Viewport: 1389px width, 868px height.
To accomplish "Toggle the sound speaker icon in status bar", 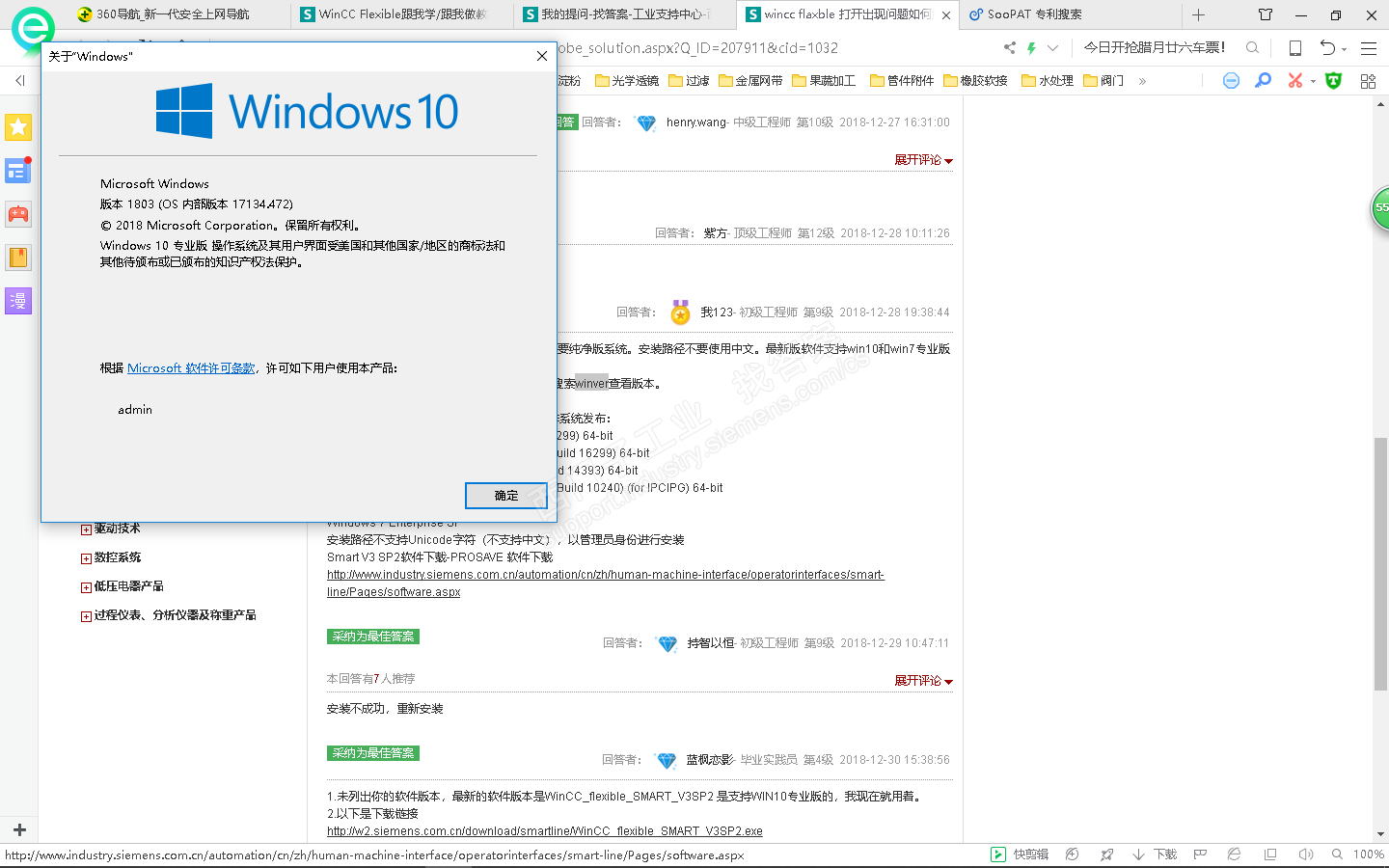I will [1306, 854].
